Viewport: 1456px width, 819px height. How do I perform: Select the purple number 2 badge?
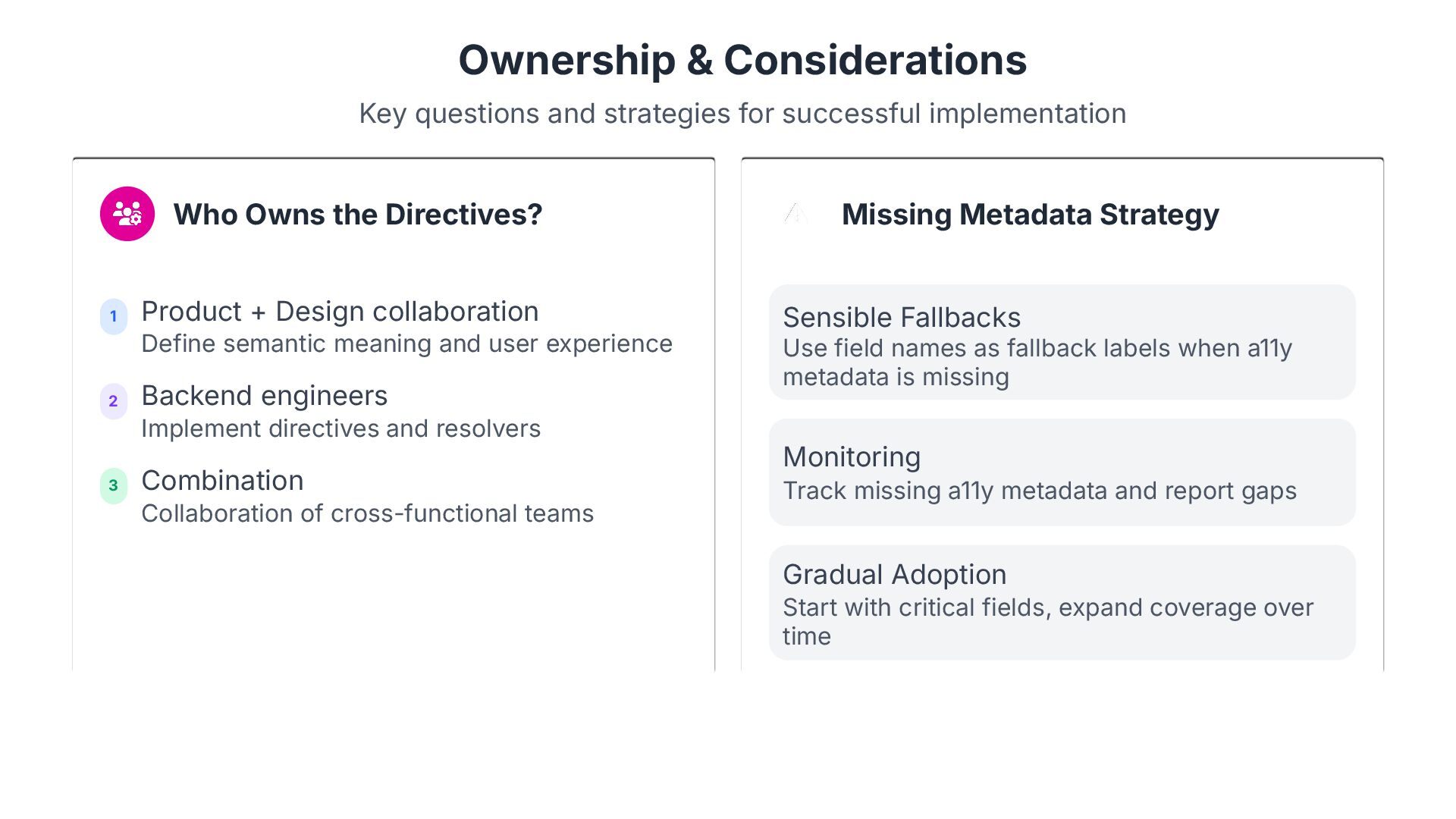pos(114,401)
